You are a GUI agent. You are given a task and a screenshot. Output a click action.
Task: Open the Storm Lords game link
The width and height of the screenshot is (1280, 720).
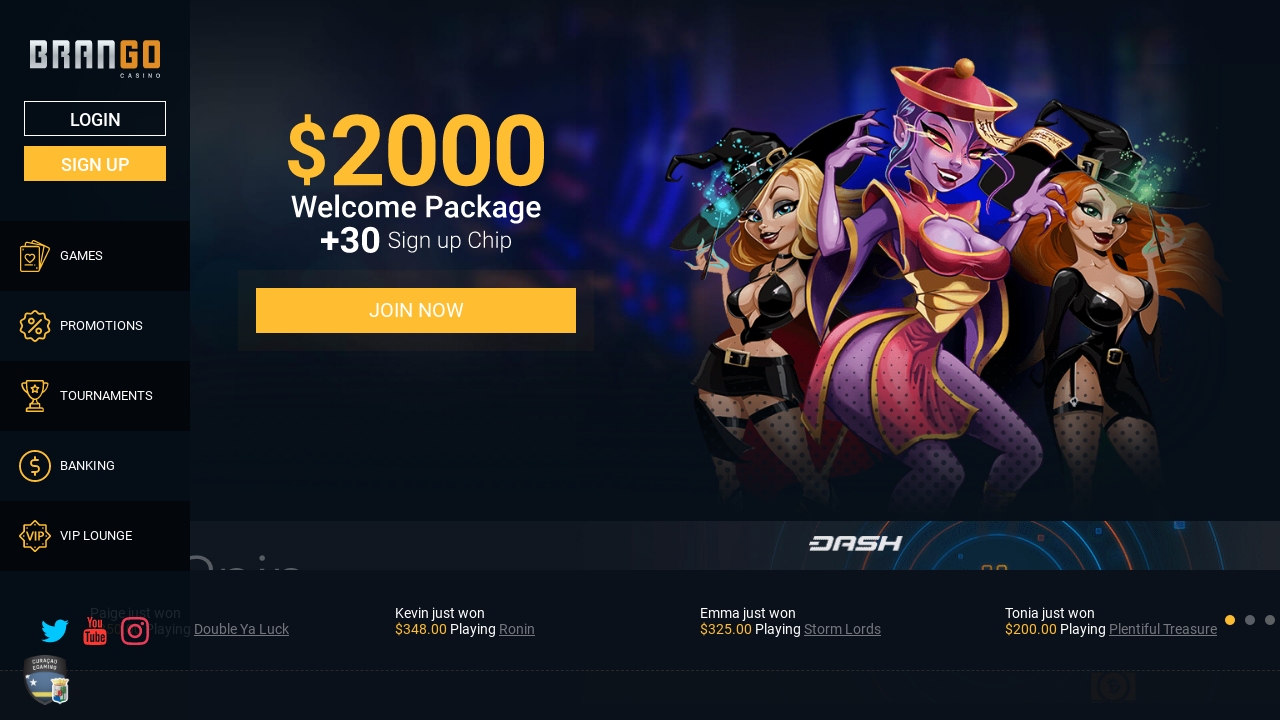(842, 629)
